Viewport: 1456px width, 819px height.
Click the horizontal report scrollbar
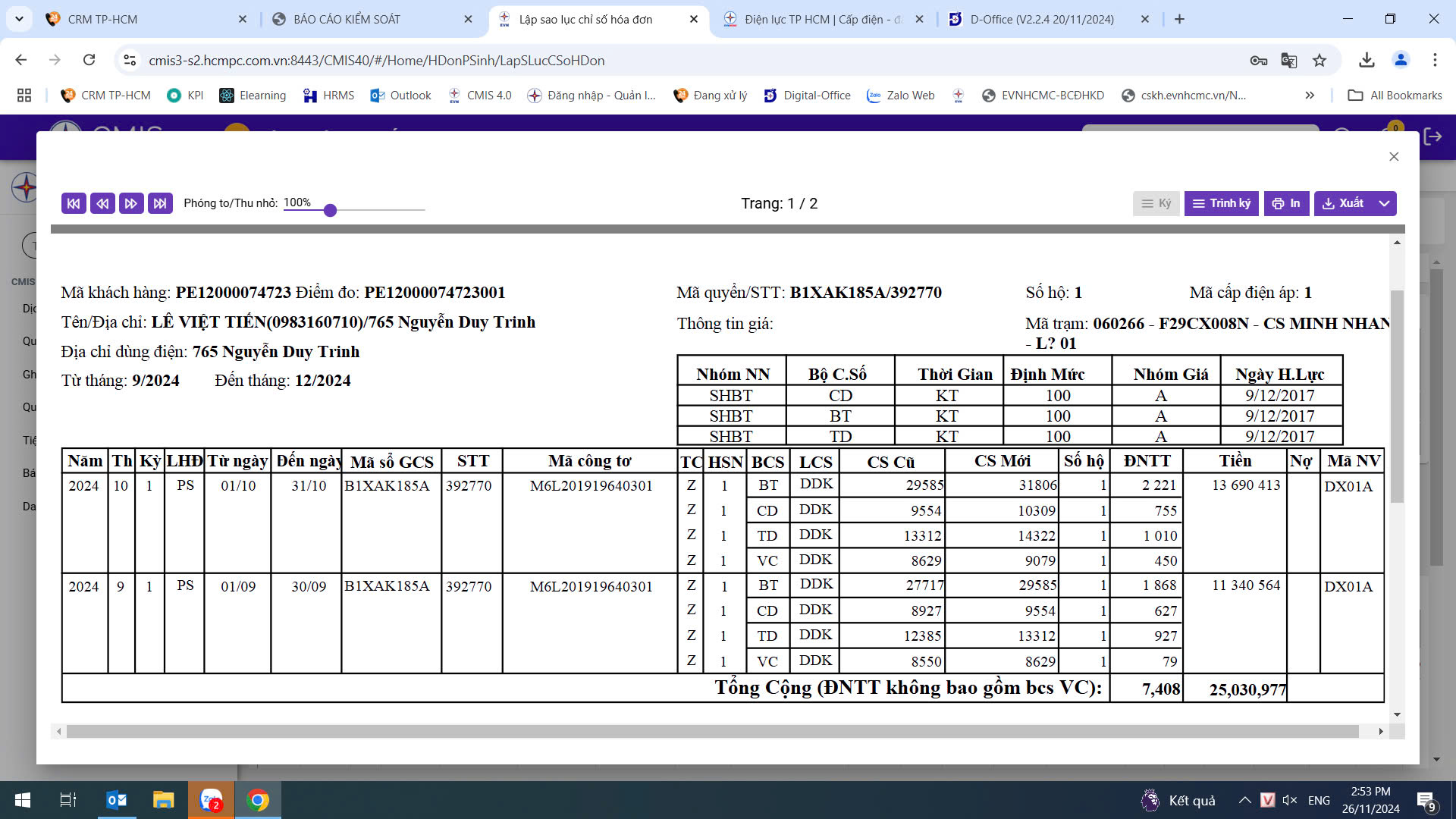click(713, 732)
